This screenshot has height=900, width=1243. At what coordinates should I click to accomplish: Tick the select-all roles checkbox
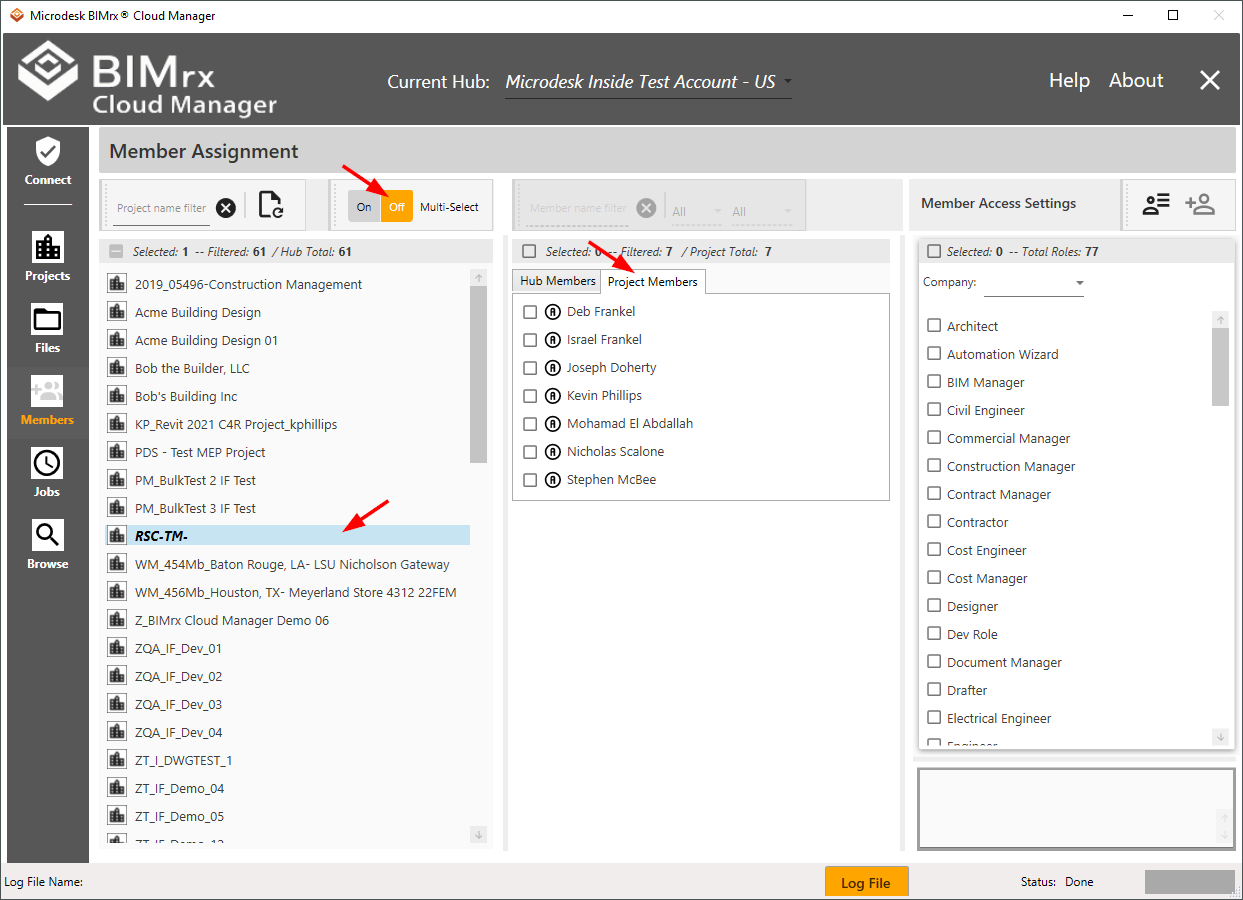[934, 252]
